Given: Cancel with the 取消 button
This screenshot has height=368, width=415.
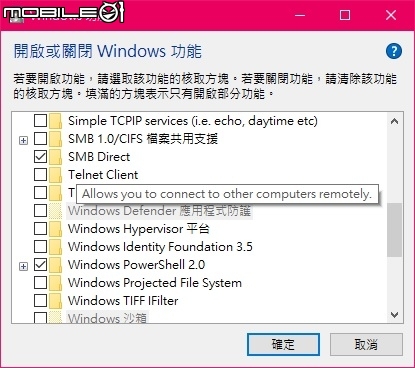Looking at the screenshot, I should click(x=366, y=344).
